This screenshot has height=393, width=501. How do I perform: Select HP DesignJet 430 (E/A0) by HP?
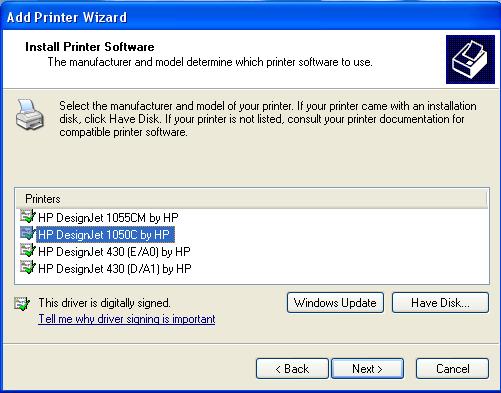[114, 252]
